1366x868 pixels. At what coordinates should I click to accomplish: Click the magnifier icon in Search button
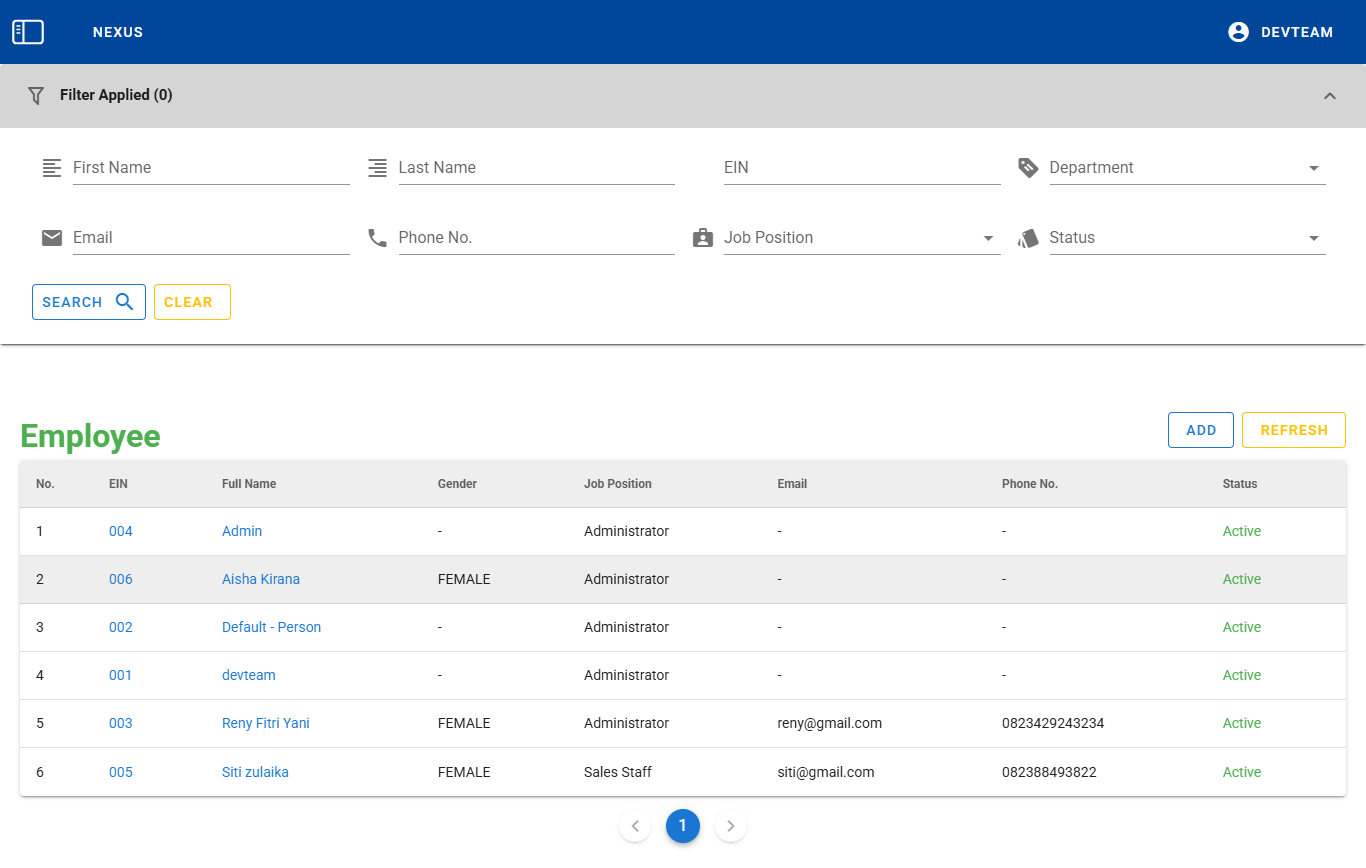click(125, 302)
